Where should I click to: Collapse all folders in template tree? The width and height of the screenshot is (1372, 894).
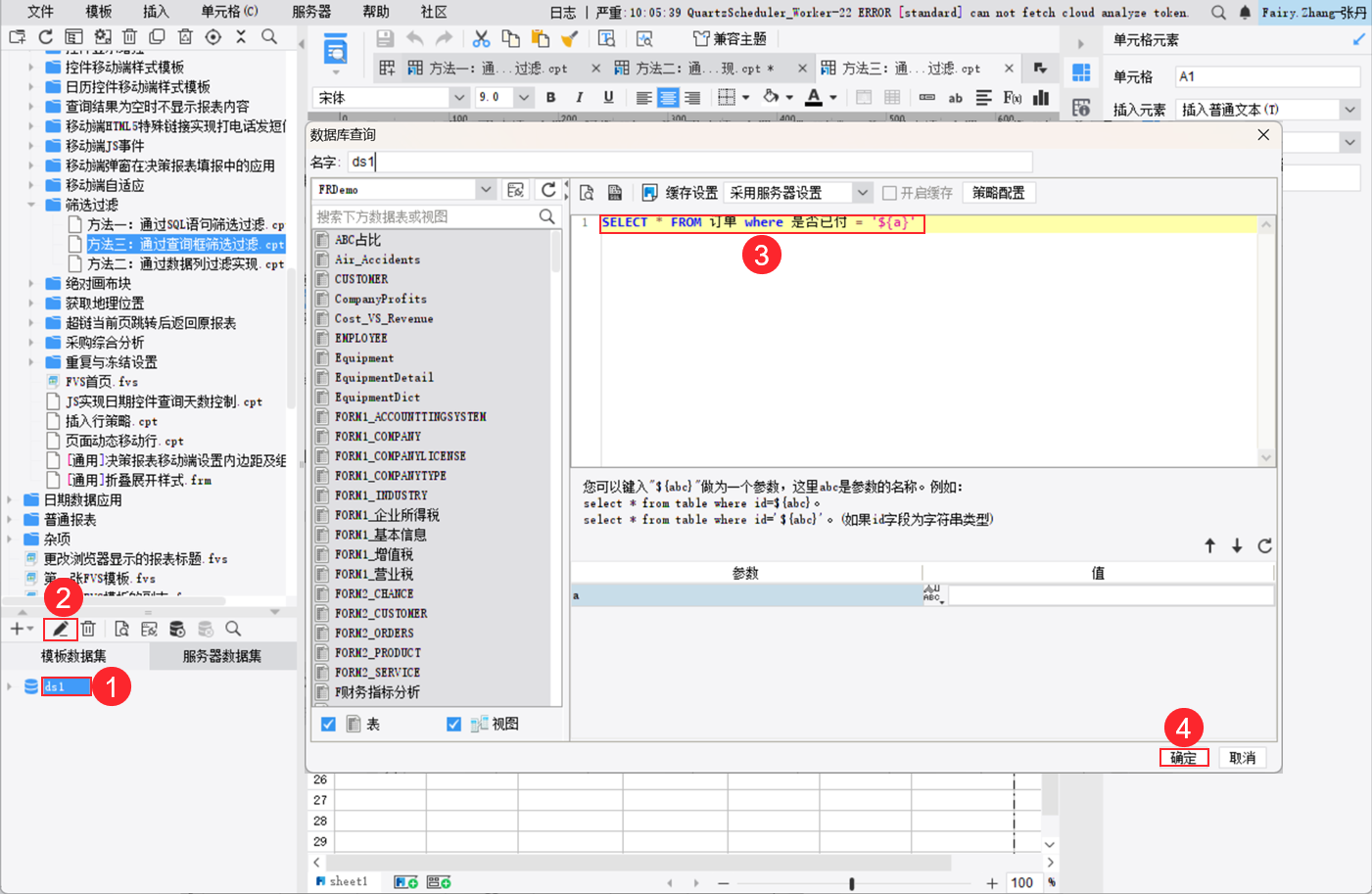[241, 37]
